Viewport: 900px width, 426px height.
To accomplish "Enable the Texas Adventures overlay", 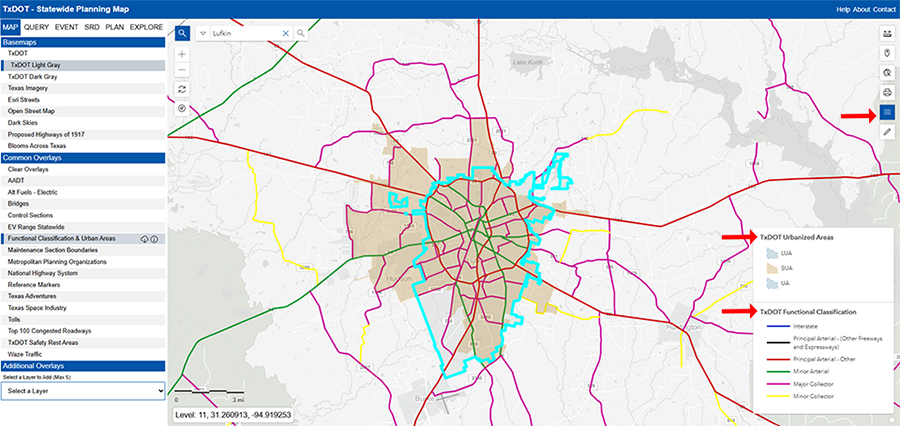I will pyautogui.click(x=83, y=296).
